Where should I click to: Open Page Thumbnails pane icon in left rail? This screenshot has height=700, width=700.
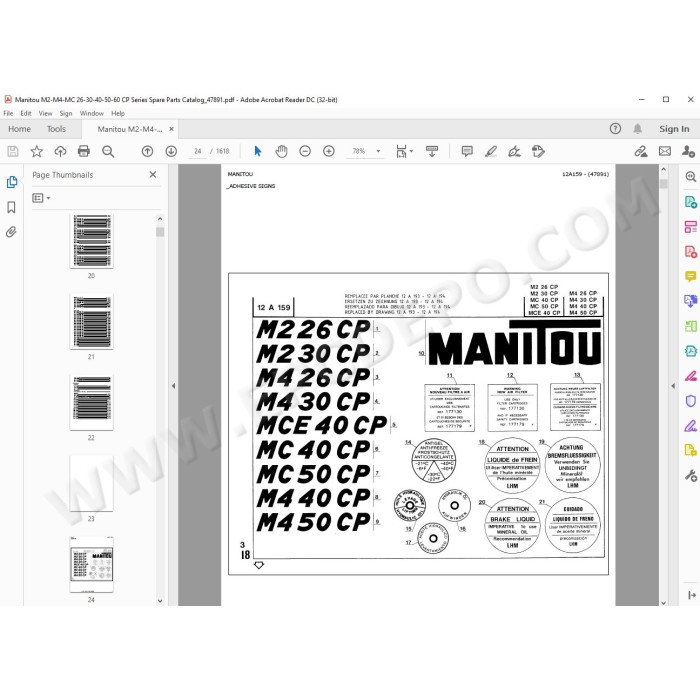click(x=12, y=182)
